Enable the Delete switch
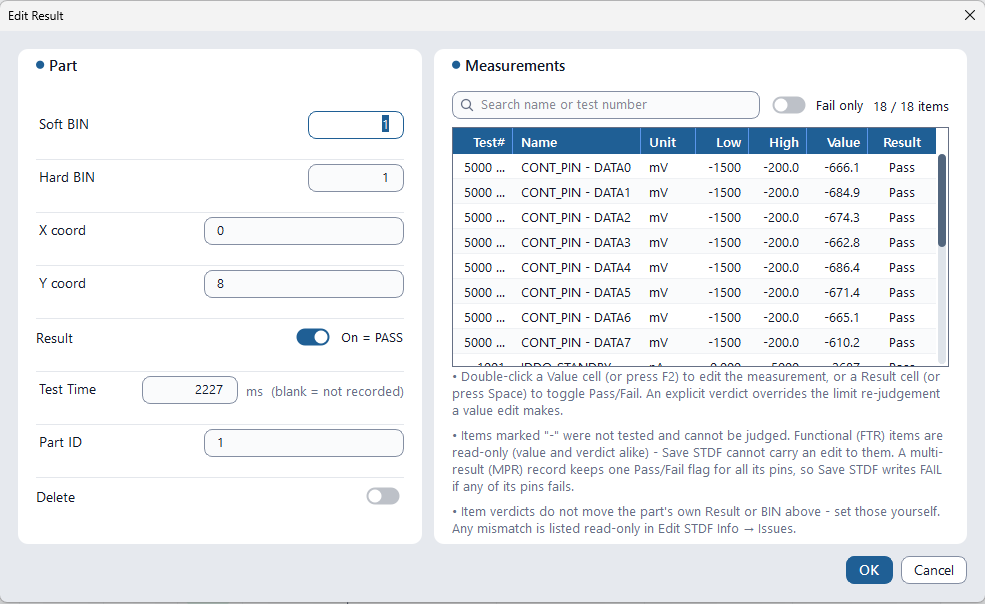The height and width of the screenshot is (604, 985). click(x=383, y=497)
